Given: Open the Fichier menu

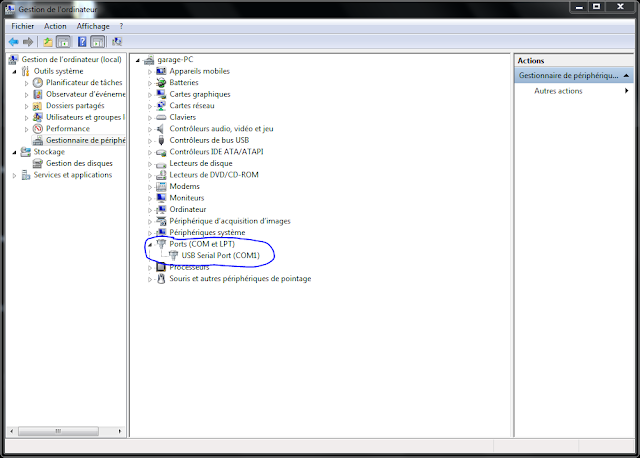Looking at the screenshot, I should (22, 26).
